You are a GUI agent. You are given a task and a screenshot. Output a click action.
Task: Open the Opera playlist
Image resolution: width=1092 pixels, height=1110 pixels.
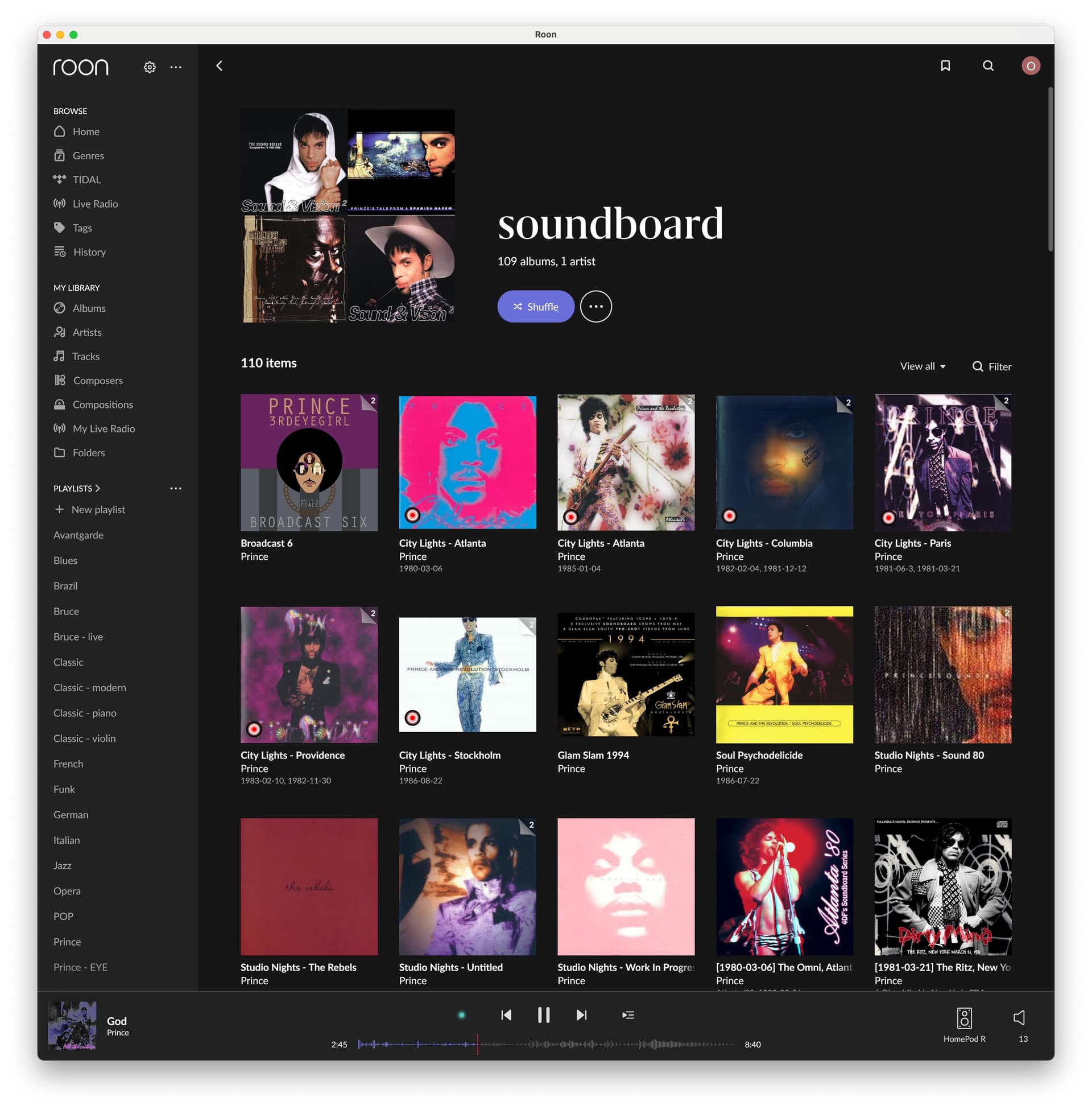[67, 891]
